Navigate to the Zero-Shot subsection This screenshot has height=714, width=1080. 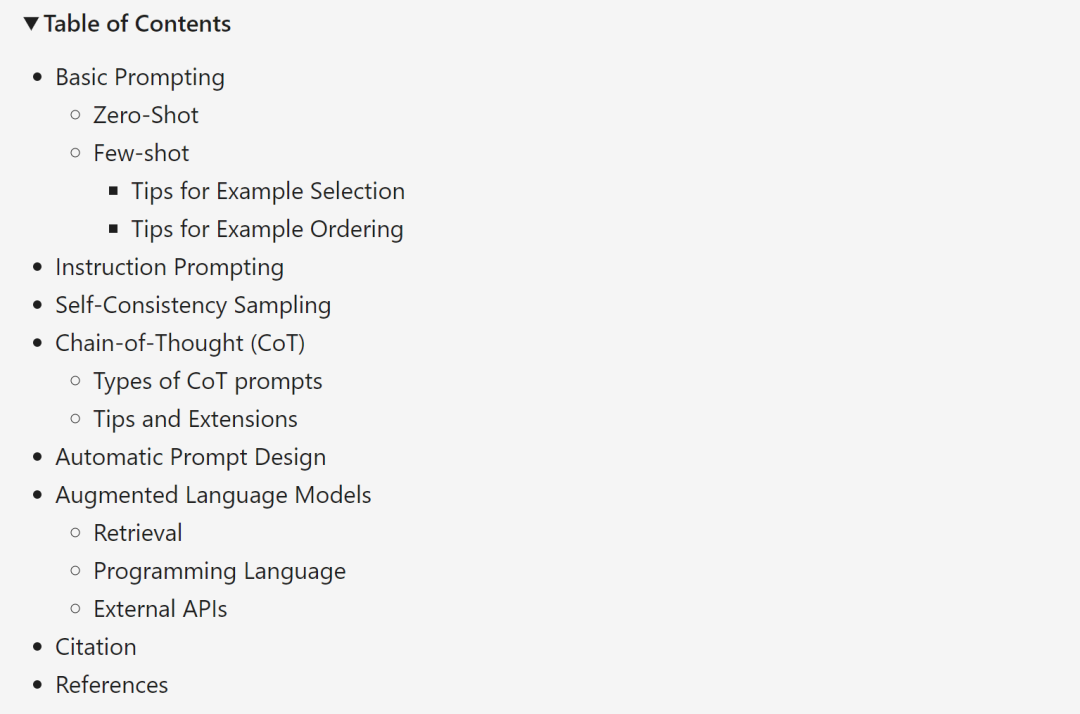pos(145,114)
